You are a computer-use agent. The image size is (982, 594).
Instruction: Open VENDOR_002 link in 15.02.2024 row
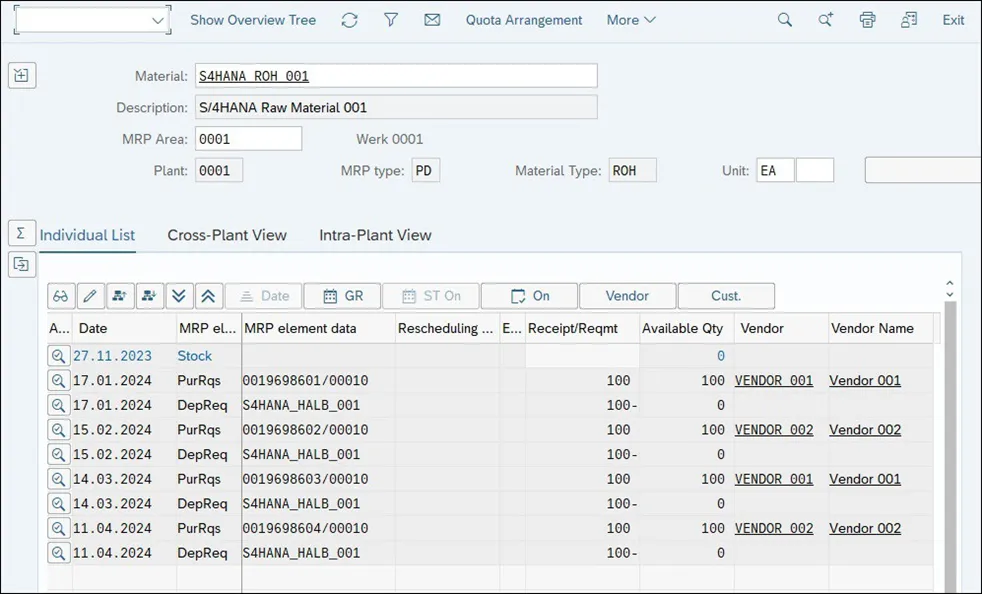coord(773,430)
